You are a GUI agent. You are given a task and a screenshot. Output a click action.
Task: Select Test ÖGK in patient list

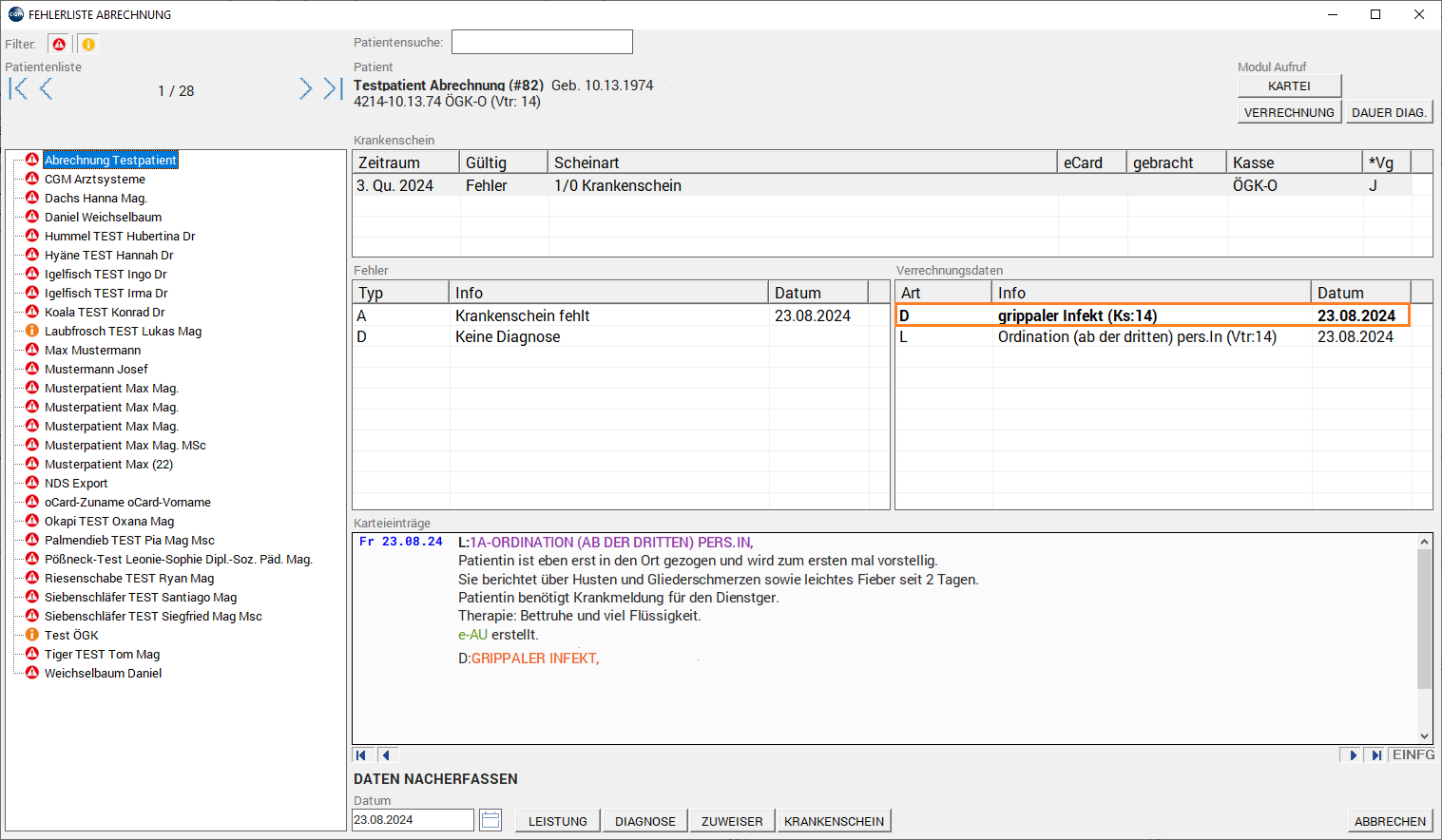[71, 636]
